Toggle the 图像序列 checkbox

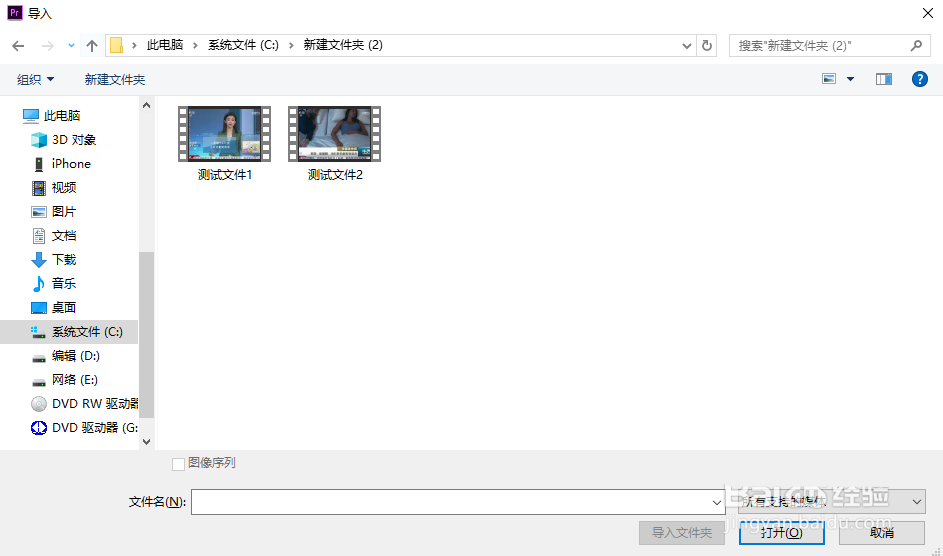179,463
